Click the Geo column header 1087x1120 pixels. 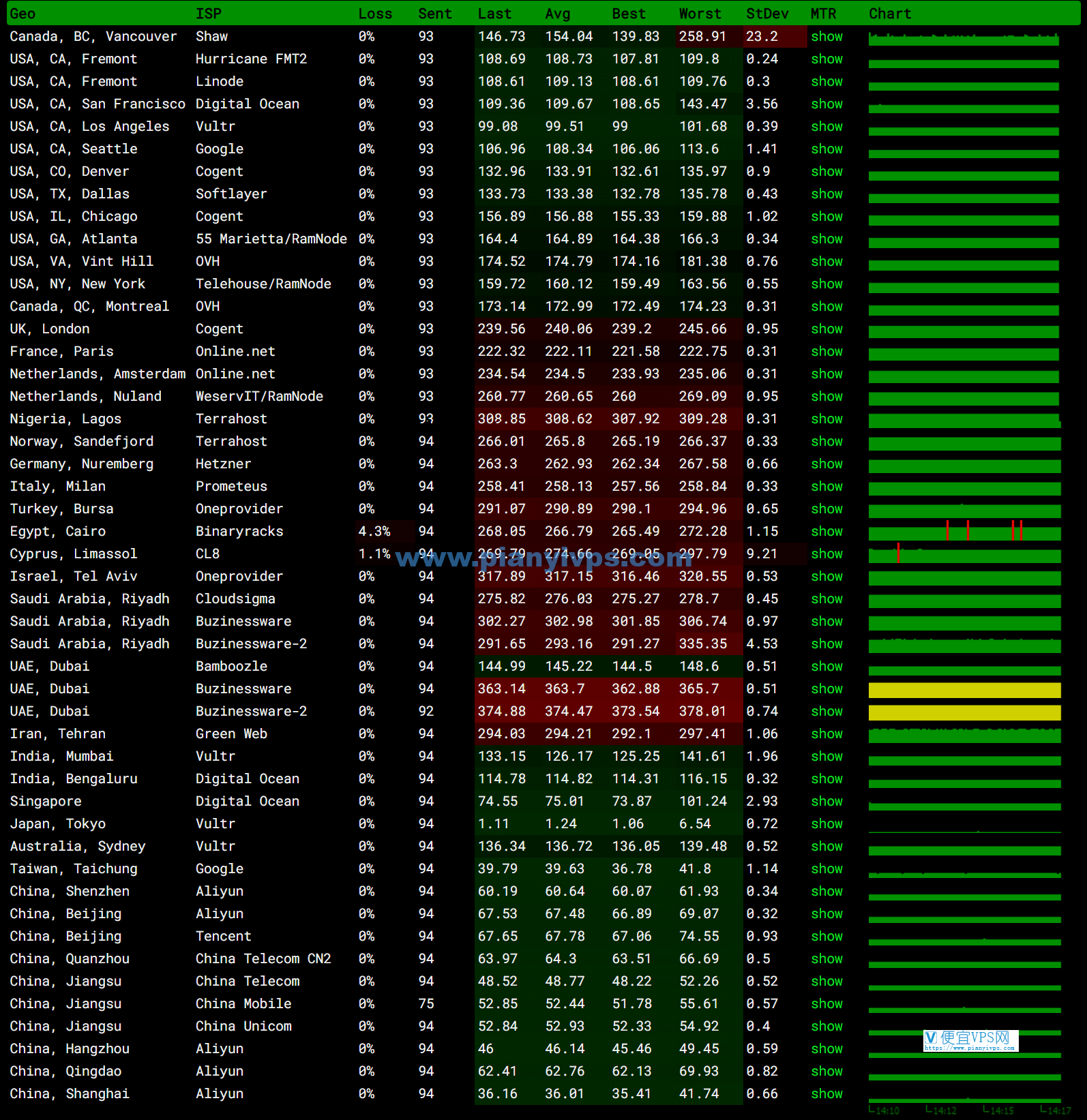point(23,14)
